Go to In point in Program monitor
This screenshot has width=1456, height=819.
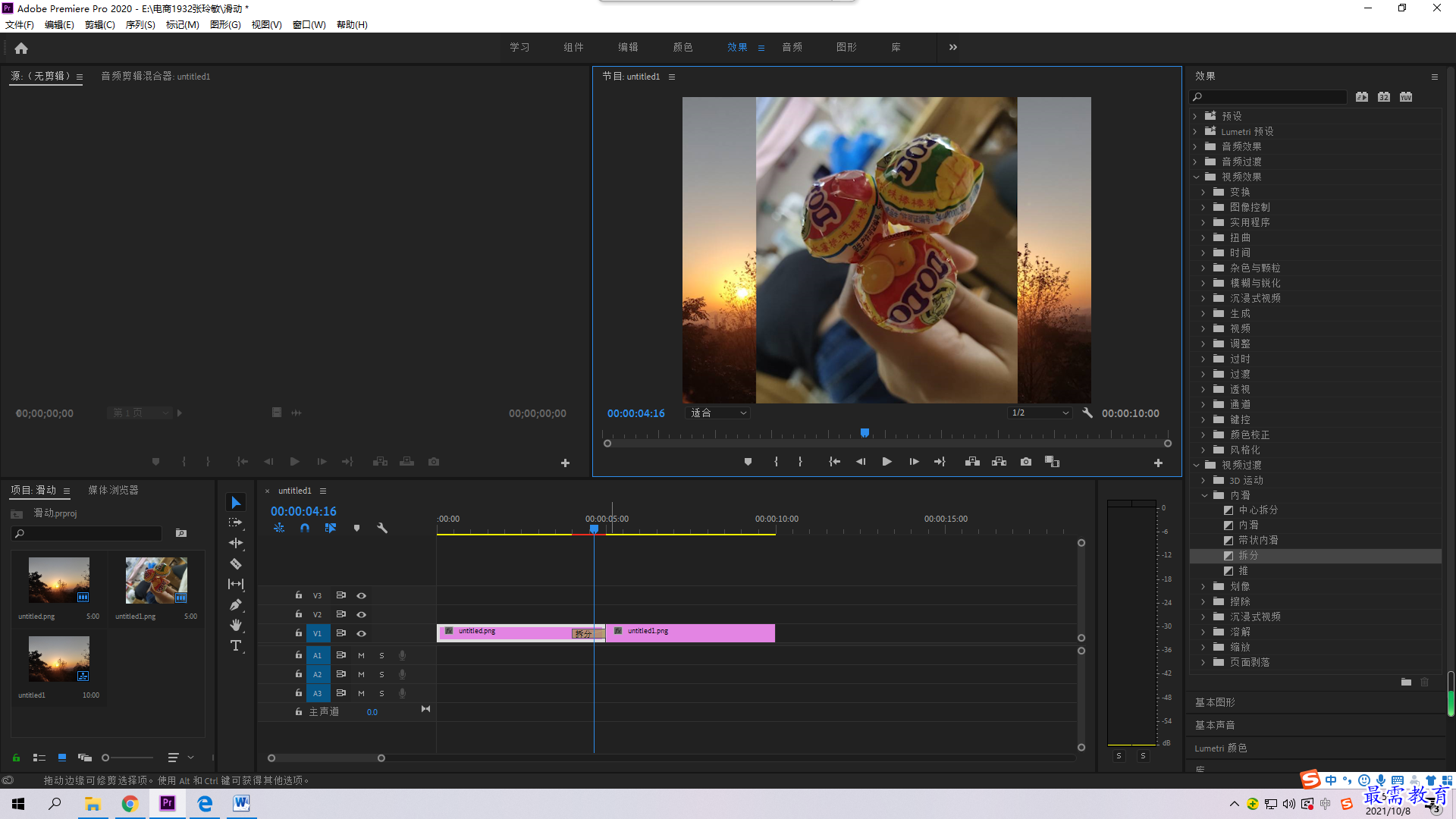tap(834, 462)
